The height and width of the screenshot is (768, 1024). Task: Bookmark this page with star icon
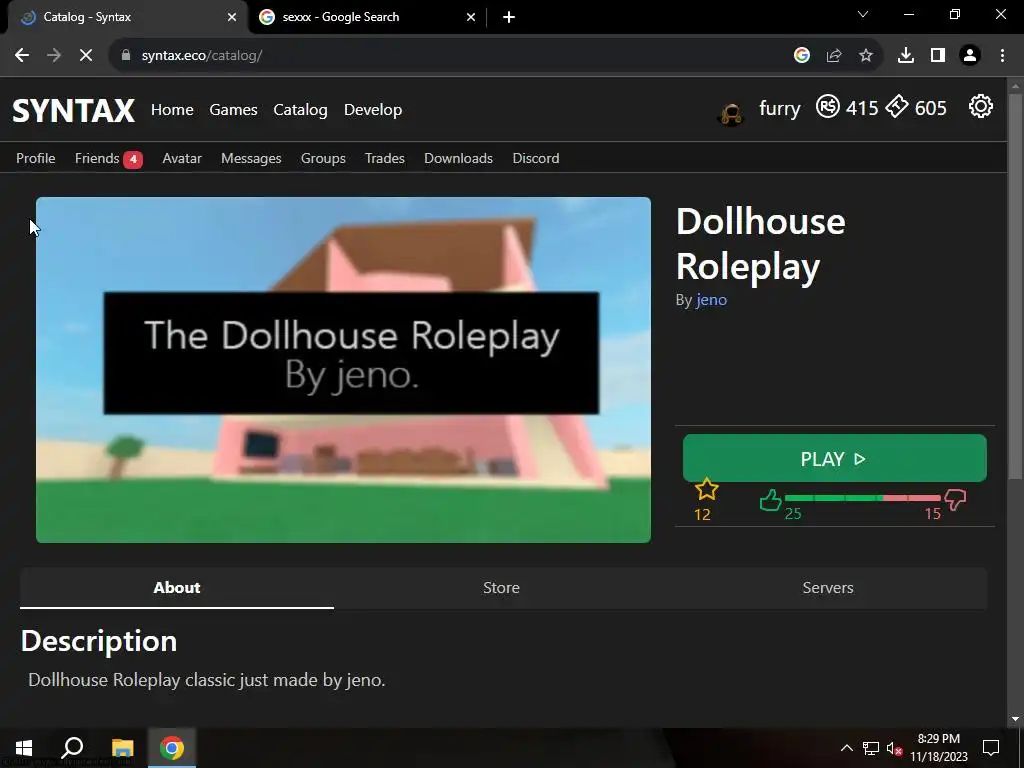pos(866,56)
